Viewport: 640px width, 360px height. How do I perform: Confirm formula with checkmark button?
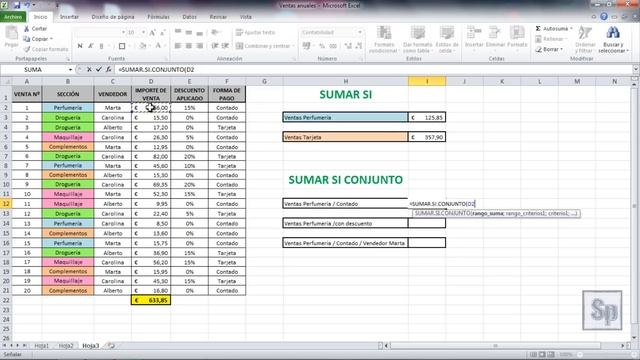point(98,70)
